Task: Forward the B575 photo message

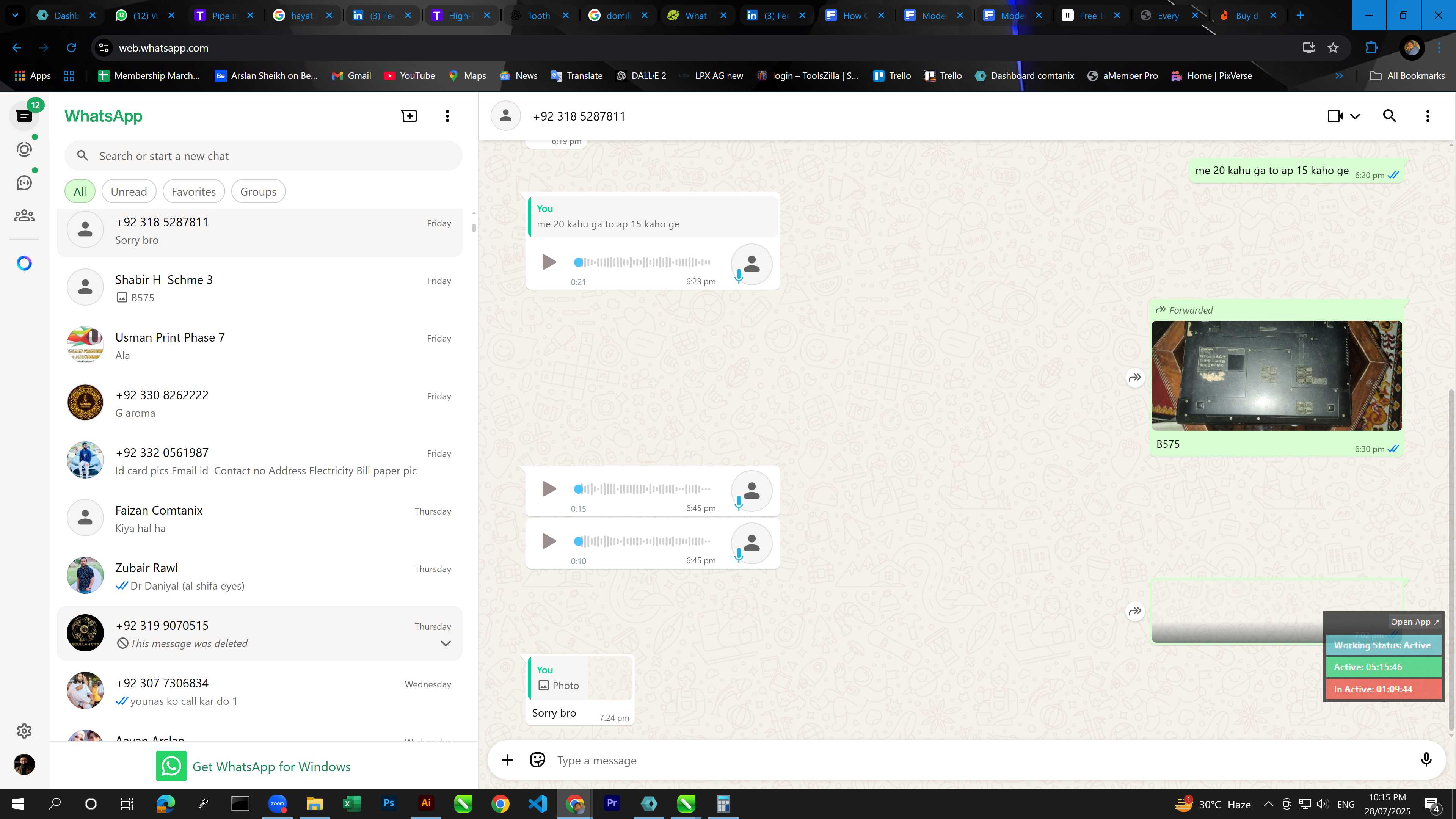Action: click(1135, 378)
